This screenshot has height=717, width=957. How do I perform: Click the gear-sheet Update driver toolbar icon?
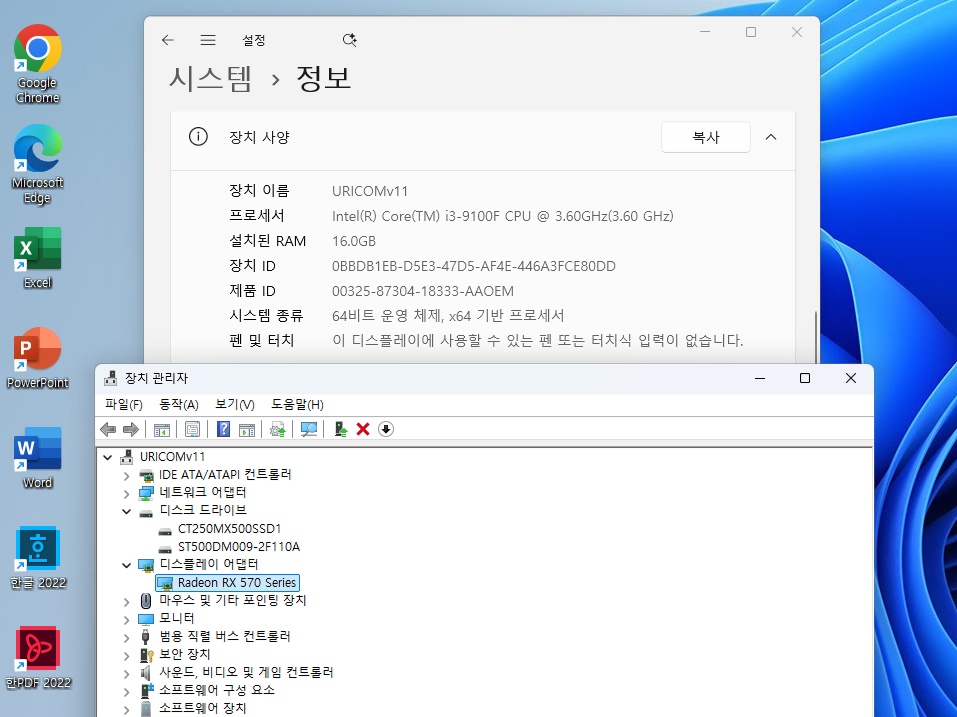click(x=278, y=430)
